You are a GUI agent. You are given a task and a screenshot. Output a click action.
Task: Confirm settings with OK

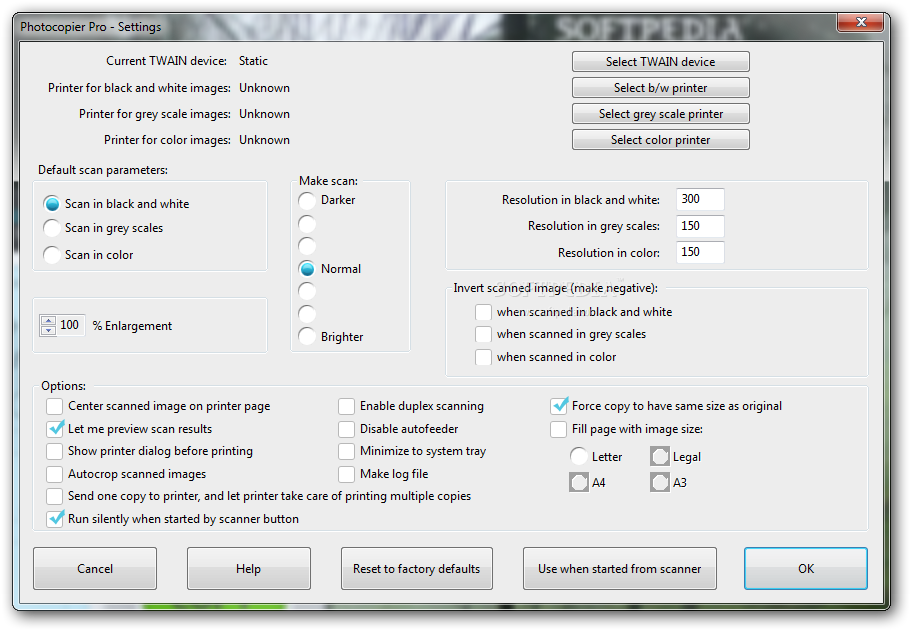tap(806, 568)
